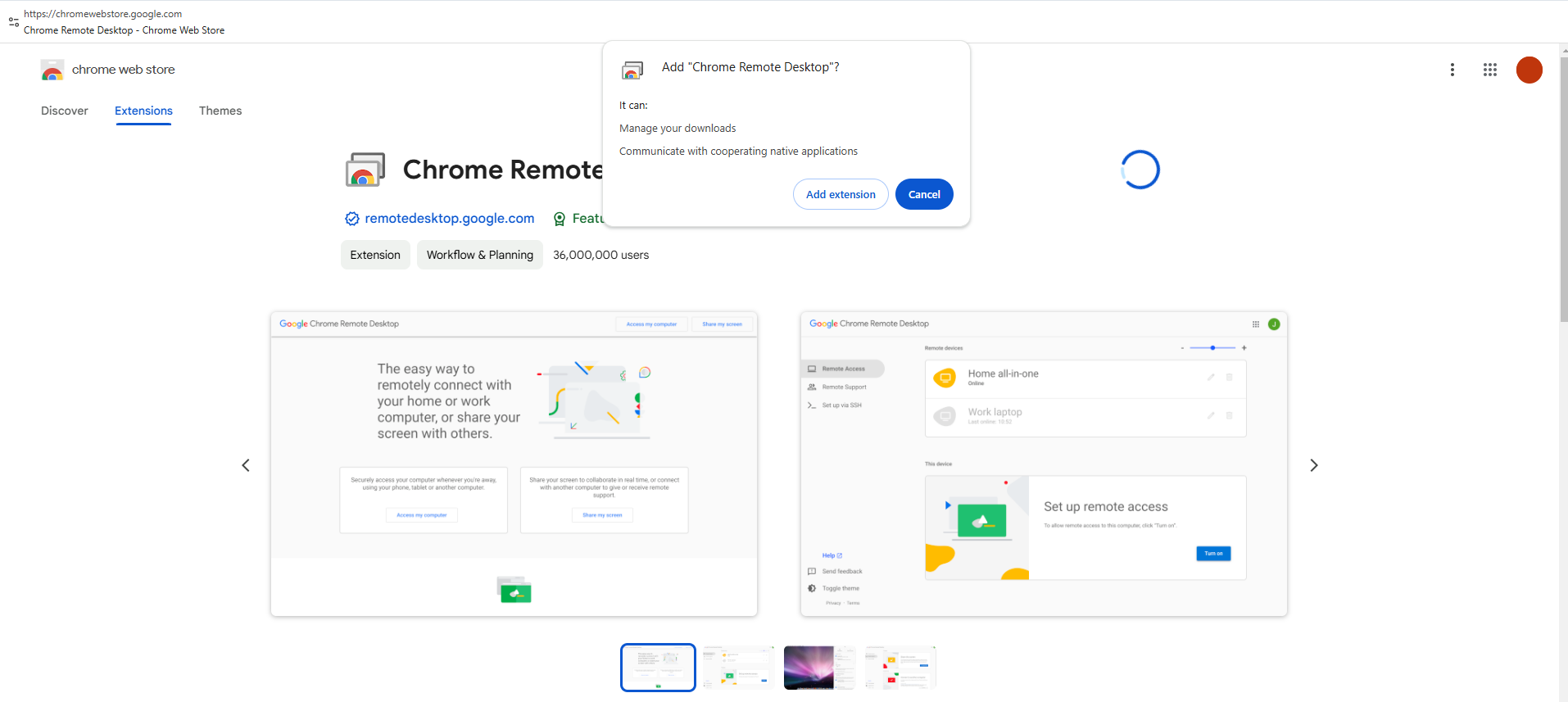Click the verified badge beside remotedesktop.google.com

tap(352, 219)
